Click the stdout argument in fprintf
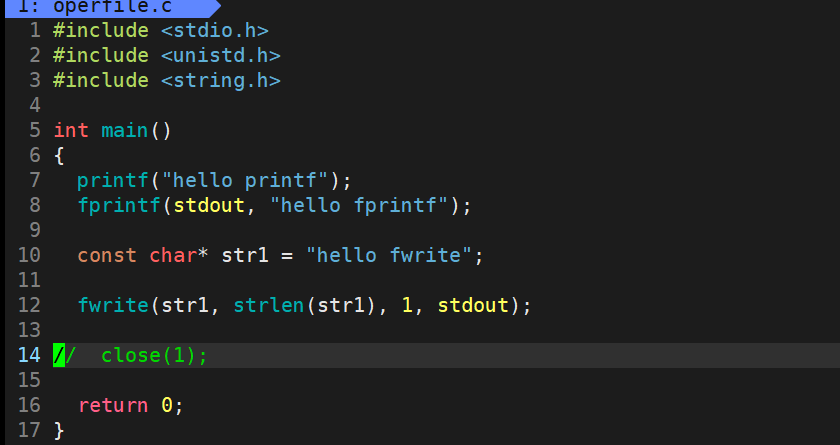 point(208,206)
